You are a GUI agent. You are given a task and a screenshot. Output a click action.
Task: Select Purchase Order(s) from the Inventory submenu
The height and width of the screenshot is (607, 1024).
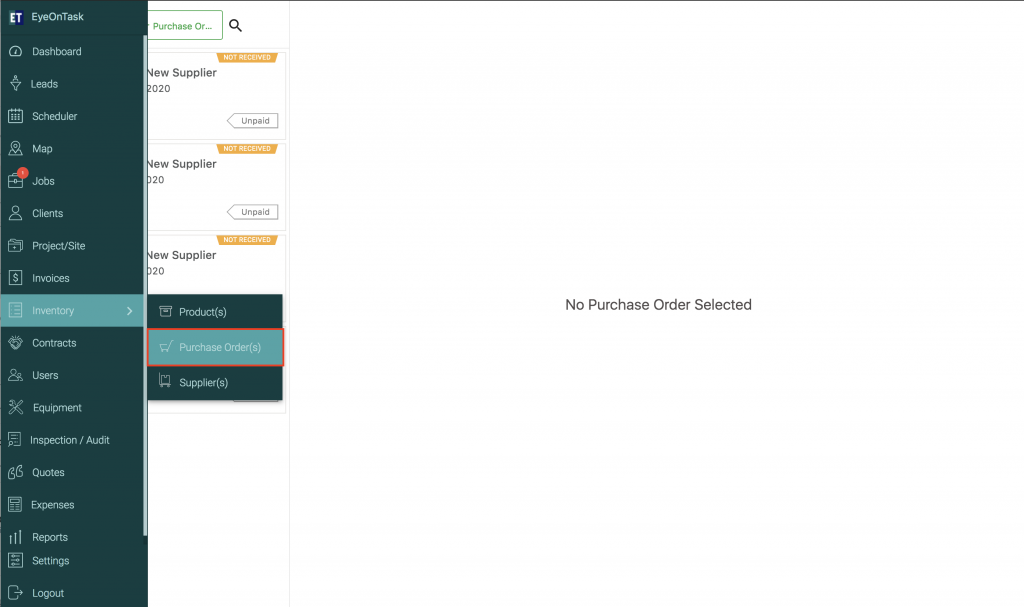pos(215,347)
